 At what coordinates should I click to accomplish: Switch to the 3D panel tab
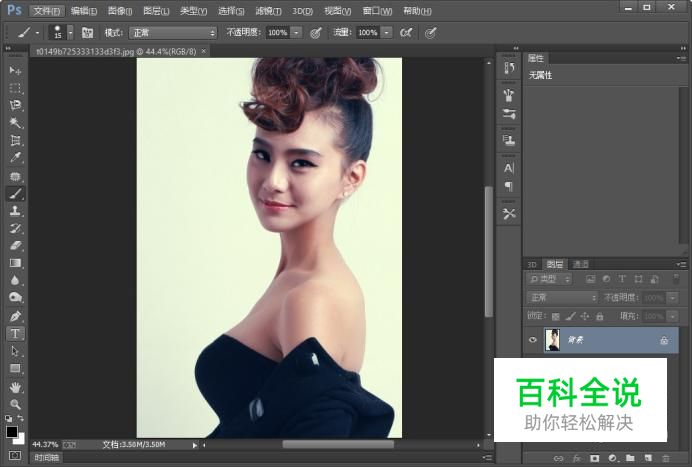(x=532, y=264)
